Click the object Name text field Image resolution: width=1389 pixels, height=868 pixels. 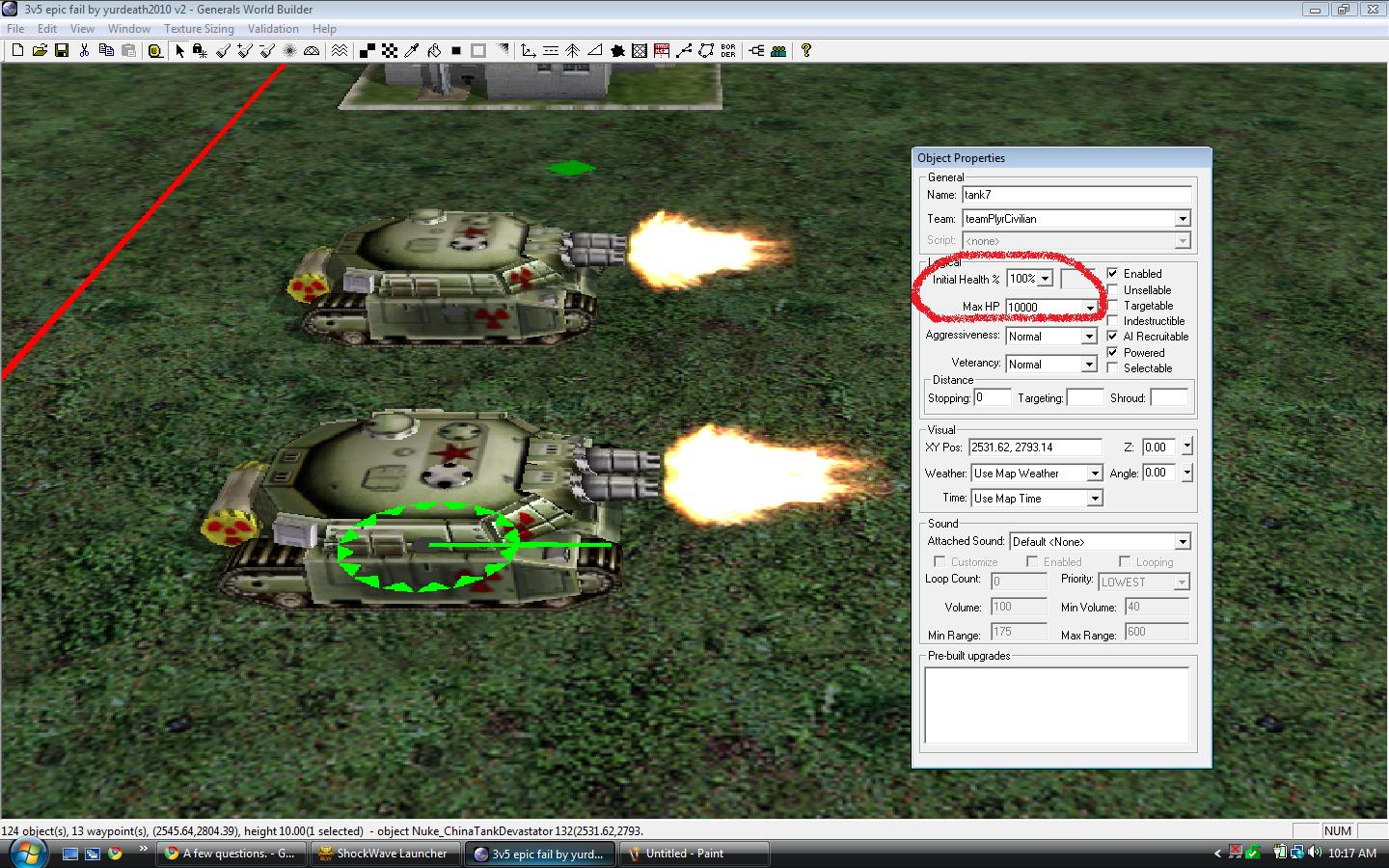pos(1076,195)
